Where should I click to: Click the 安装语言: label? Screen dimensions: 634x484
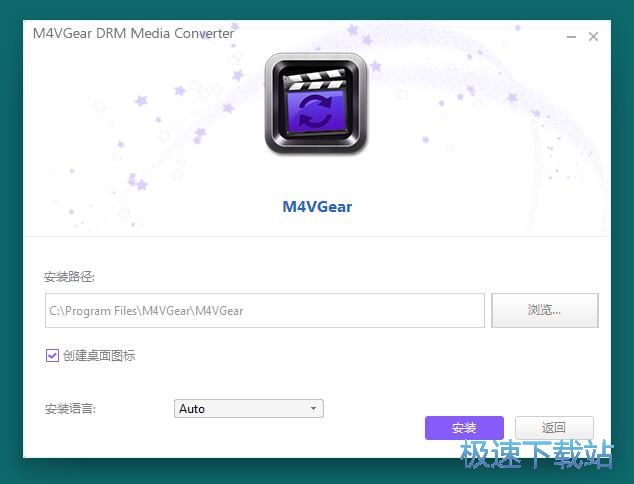[x=70, y=409]
